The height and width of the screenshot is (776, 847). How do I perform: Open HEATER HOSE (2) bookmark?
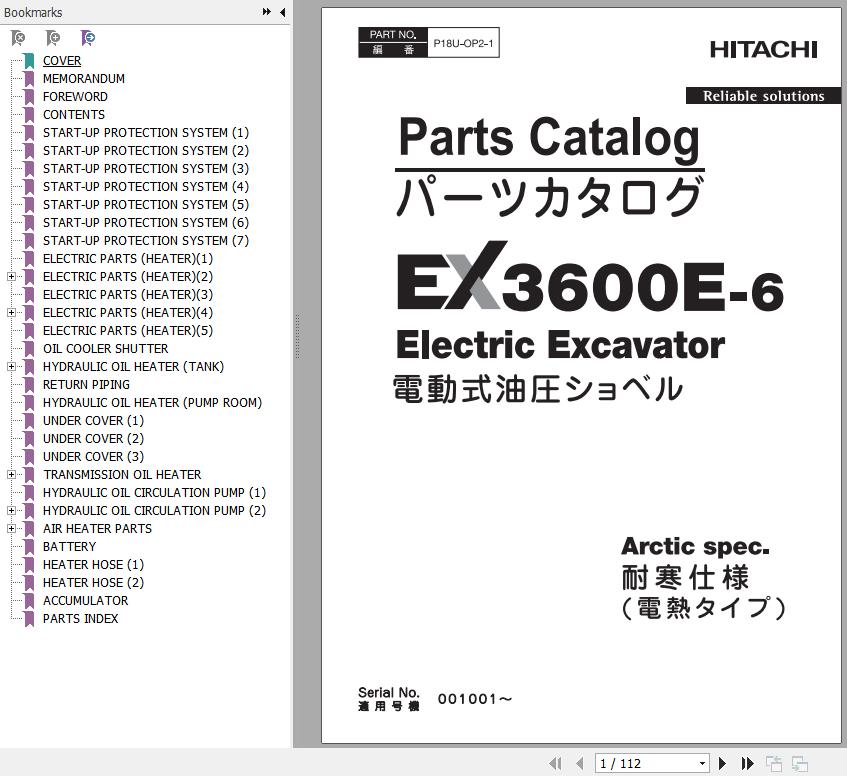pyautogui.click(x=93, y=583)
